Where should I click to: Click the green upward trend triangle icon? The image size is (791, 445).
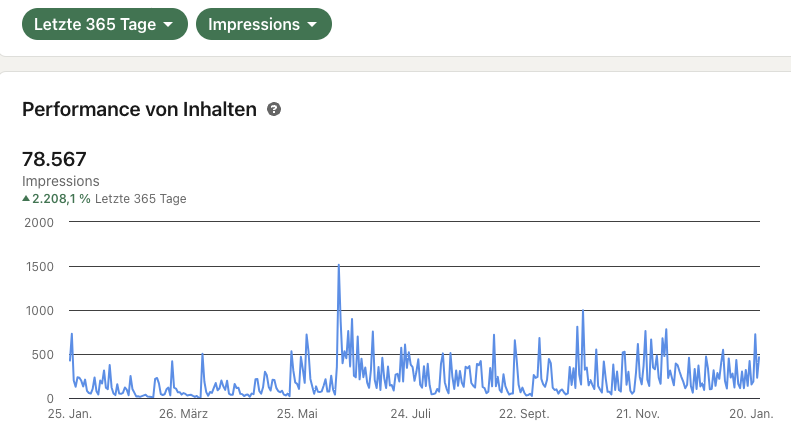pyautogui.click(x=26, y=199)
